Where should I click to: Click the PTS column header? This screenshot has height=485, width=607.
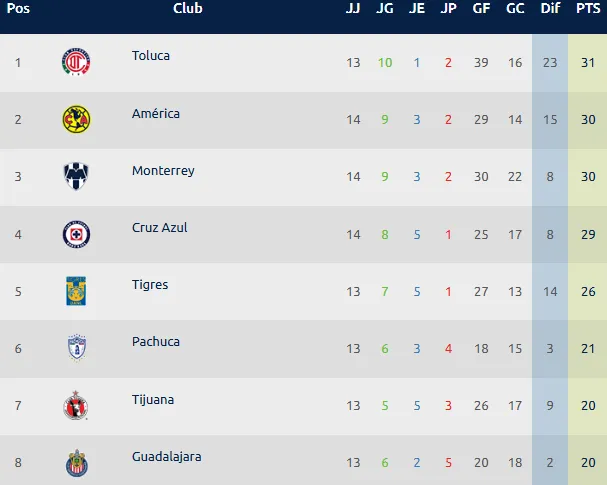pyautogui.click(x=588, y=9)
